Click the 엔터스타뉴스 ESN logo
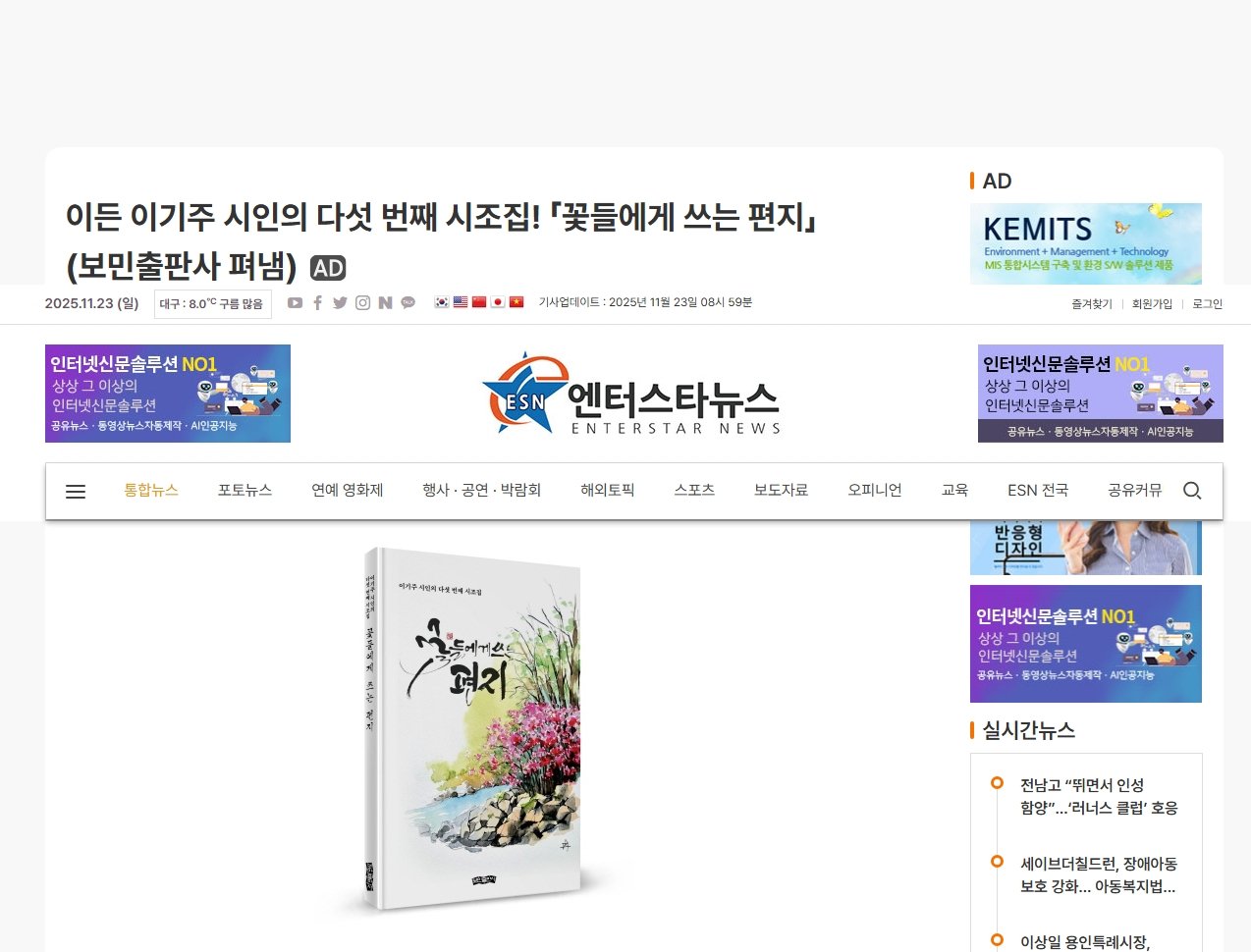Image resolution: width=1251 pixels, height=952 pixels. [x=631, y=394]
